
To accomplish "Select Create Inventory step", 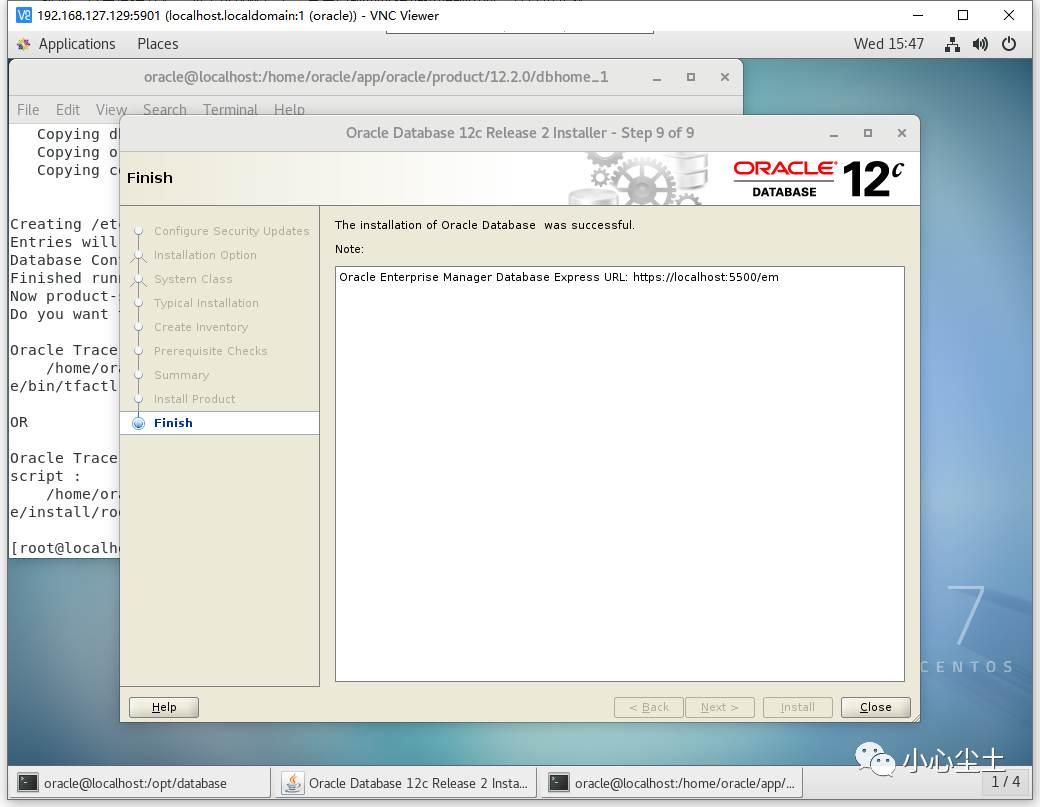I will pyautogui.click(x=201, y=327).
